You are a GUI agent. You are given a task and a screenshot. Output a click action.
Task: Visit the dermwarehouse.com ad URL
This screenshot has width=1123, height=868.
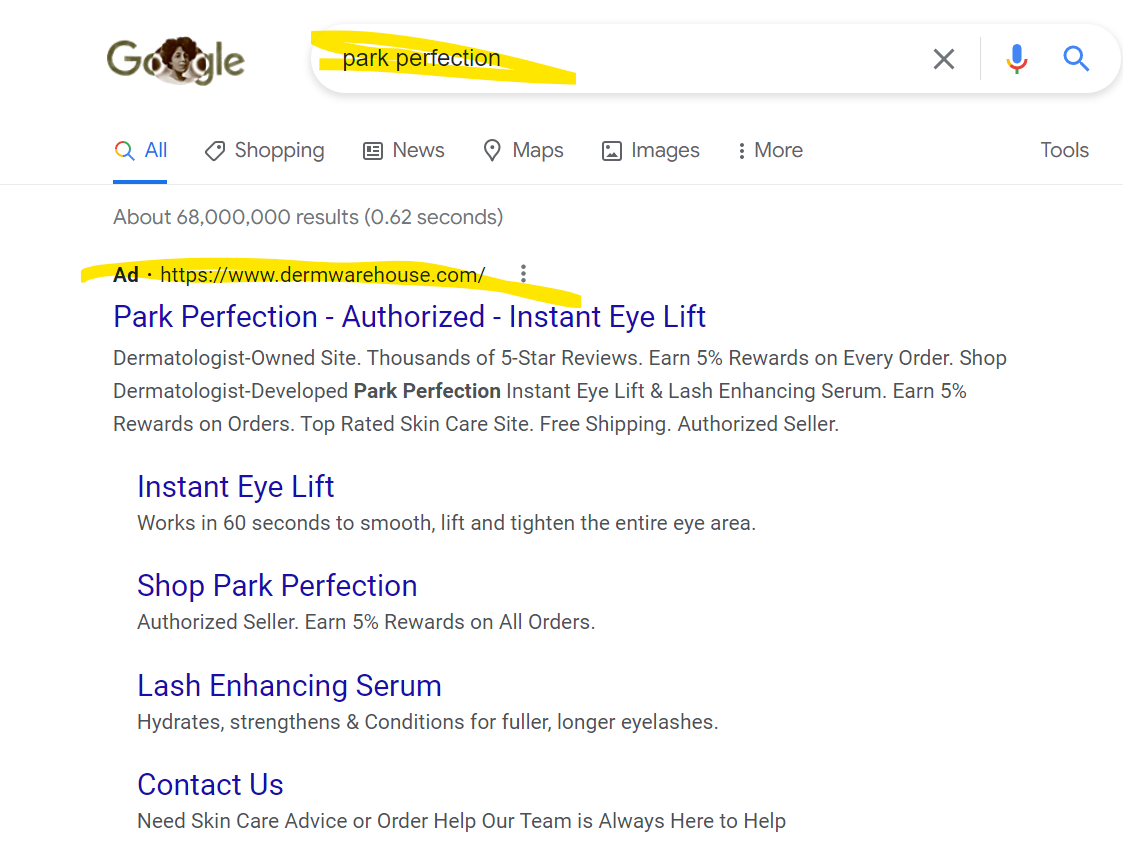click(x=322, y=275)
